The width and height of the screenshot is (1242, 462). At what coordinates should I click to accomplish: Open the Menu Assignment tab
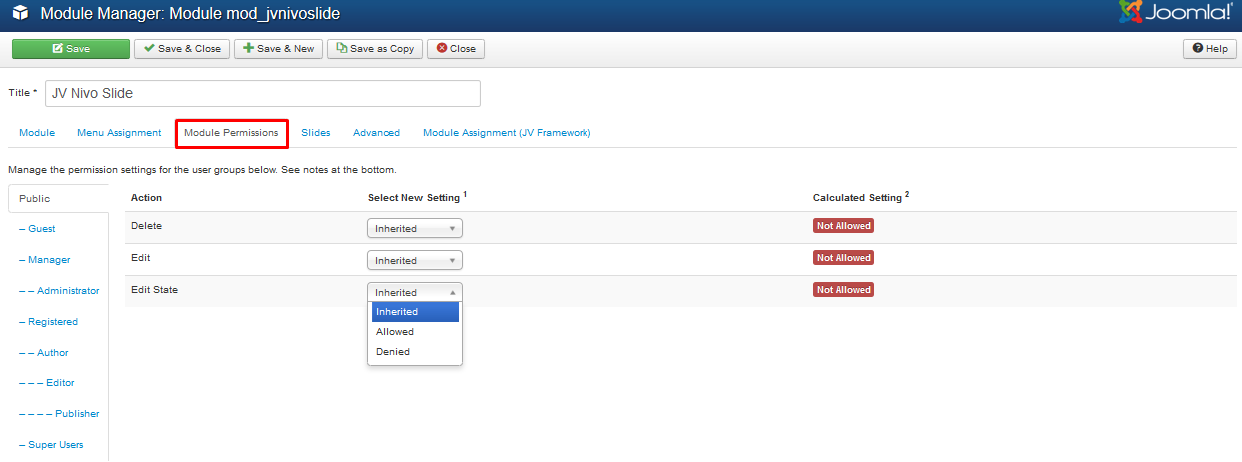tap(119, 133)
